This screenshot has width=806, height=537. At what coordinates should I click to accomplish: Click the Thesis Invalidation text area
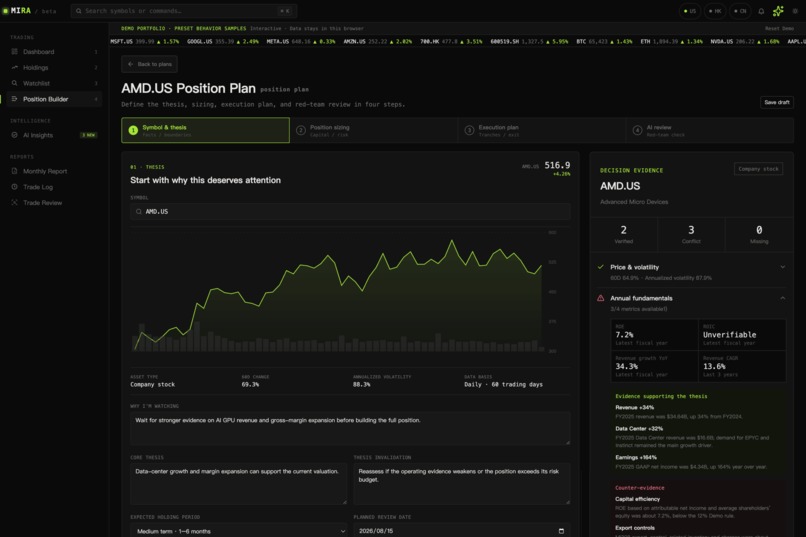point(462,484)
